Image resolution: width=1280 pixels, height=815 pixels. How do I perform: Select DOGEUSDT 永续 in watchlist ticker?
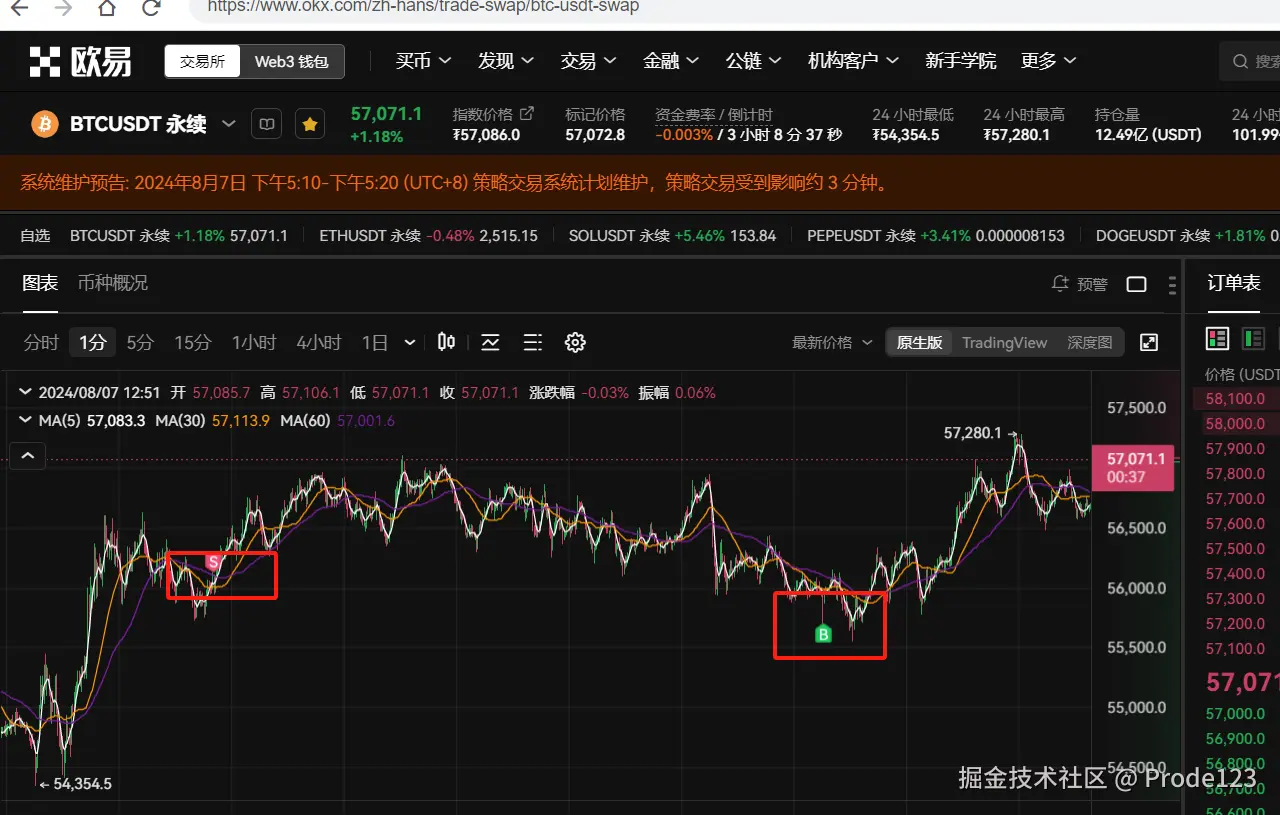[1187, 236]
